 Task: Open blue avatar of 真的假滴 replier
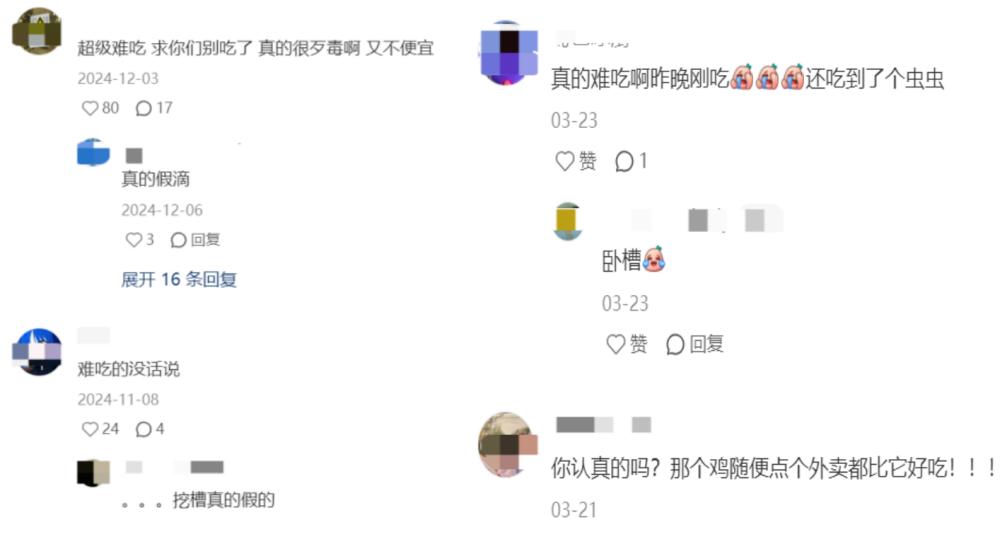coord(93,152)
